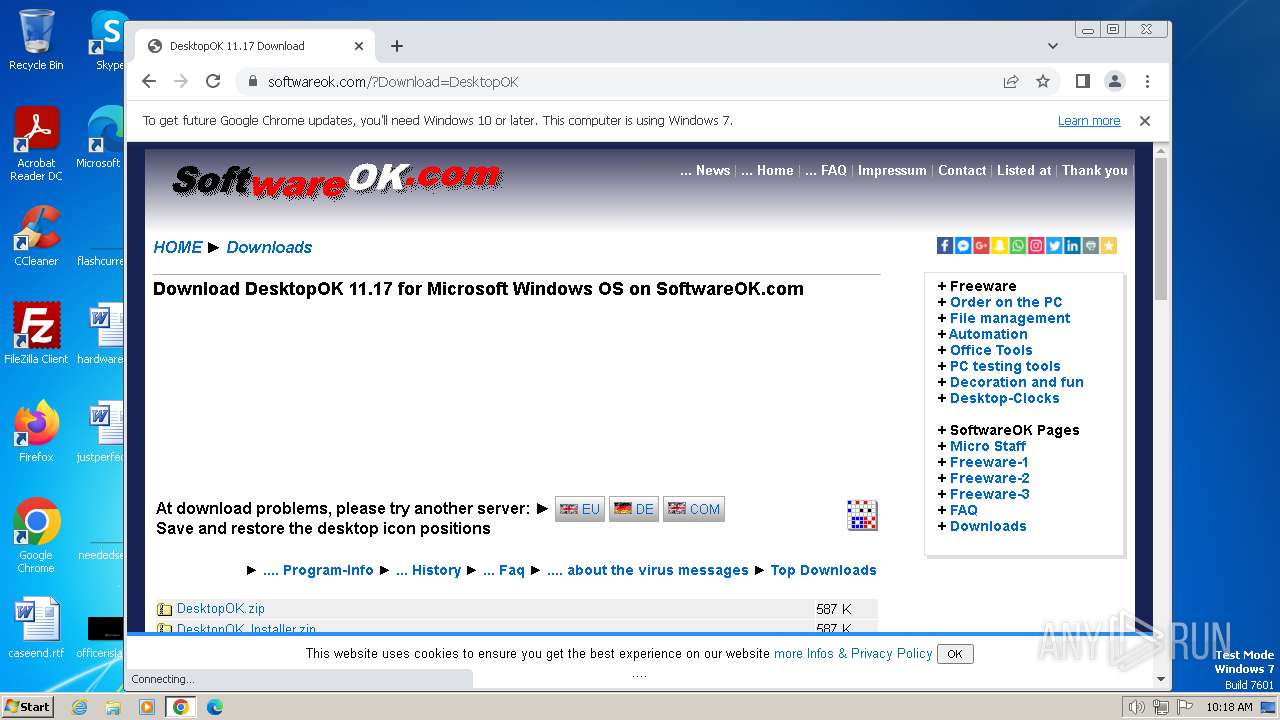This screenshot has width=1280, height=720.
Task: Share page on Snapchat
Action: (999, 246)
